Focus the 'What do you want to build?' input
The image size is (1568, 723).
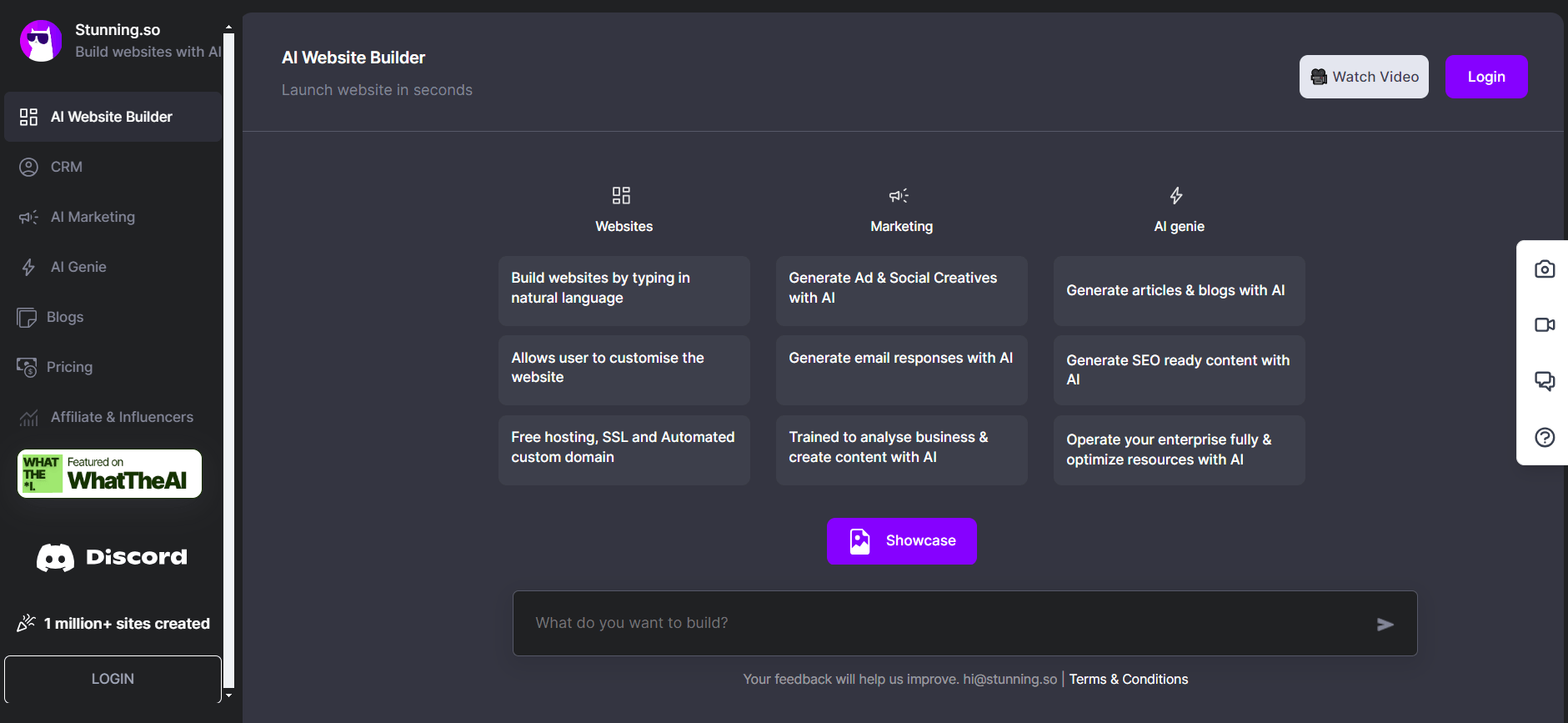pos(942,623)
